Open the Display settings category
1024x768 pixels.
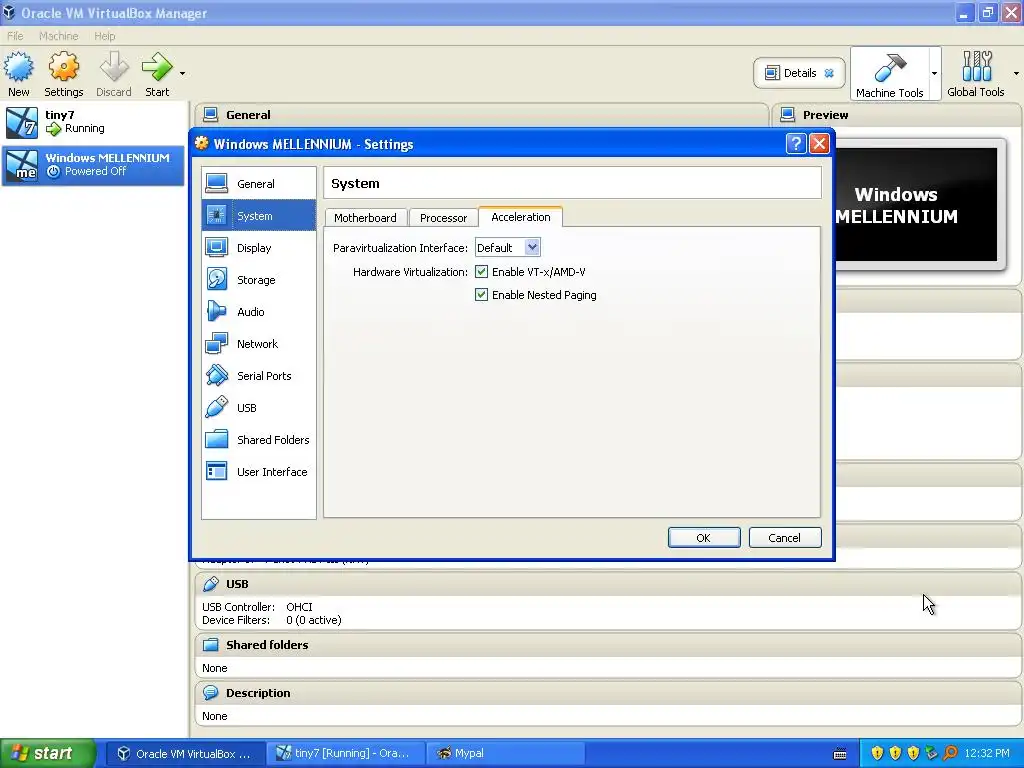[259, 248]
